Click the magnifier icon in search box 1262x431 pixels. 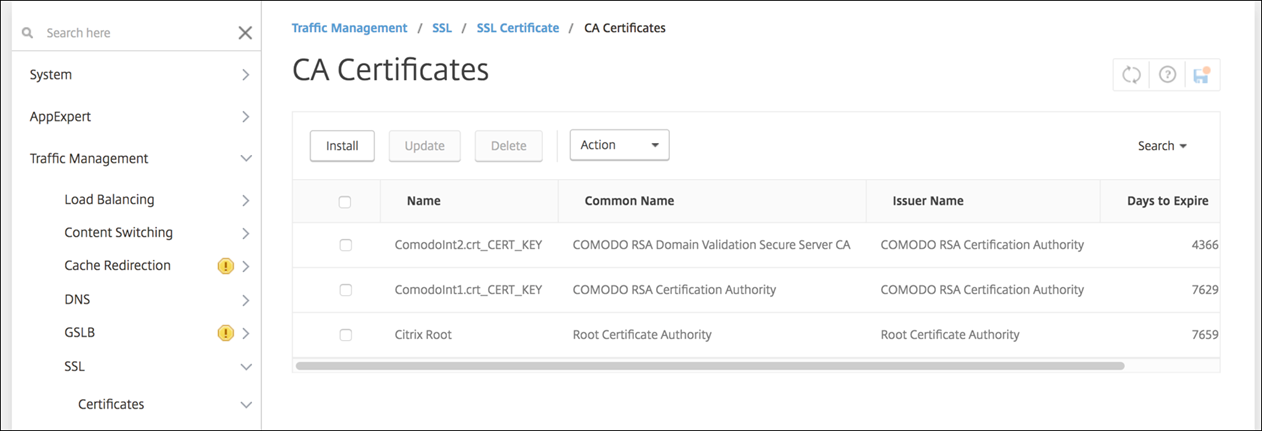click(28, 33)
